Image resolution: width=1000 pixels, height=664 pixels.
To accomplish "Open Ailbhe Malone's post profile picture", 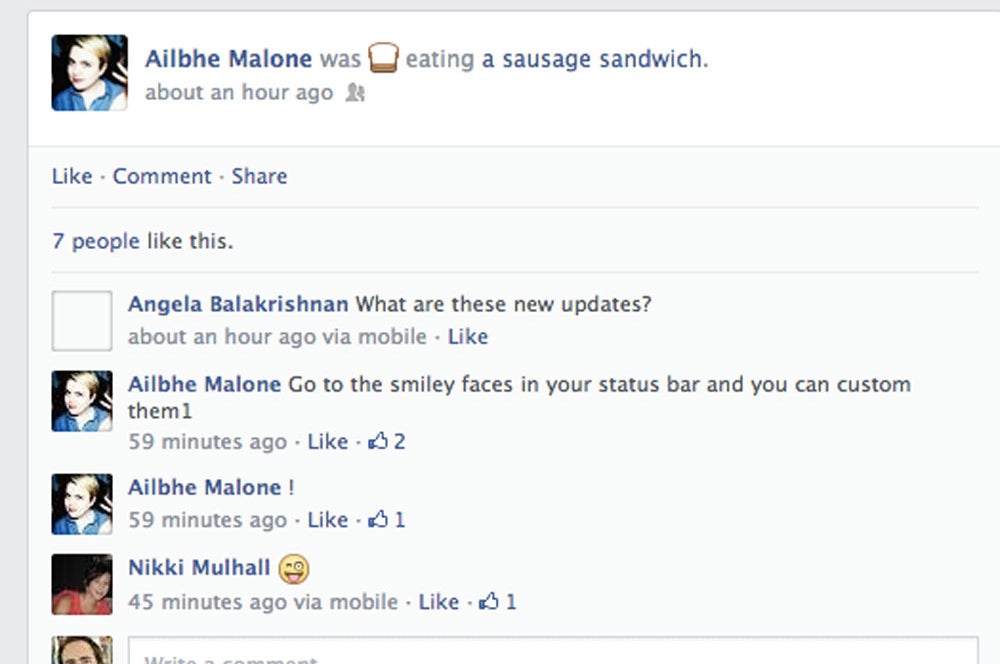I will [x=89, y=72].
